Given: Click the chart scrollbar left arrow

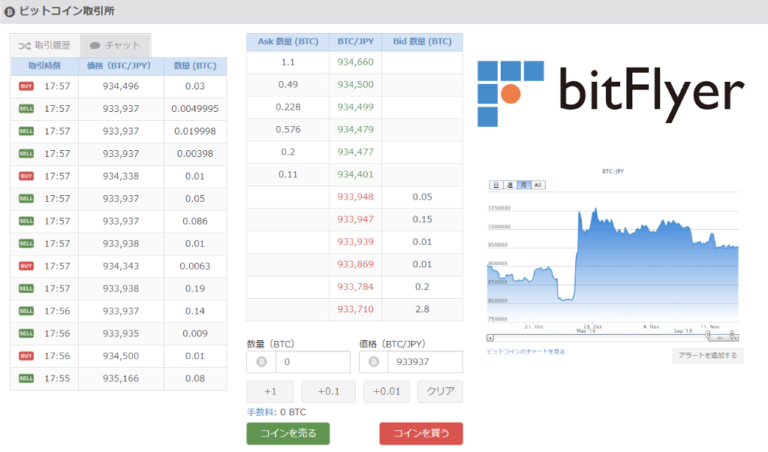Looking at the screenshot, I should (490, 338).
